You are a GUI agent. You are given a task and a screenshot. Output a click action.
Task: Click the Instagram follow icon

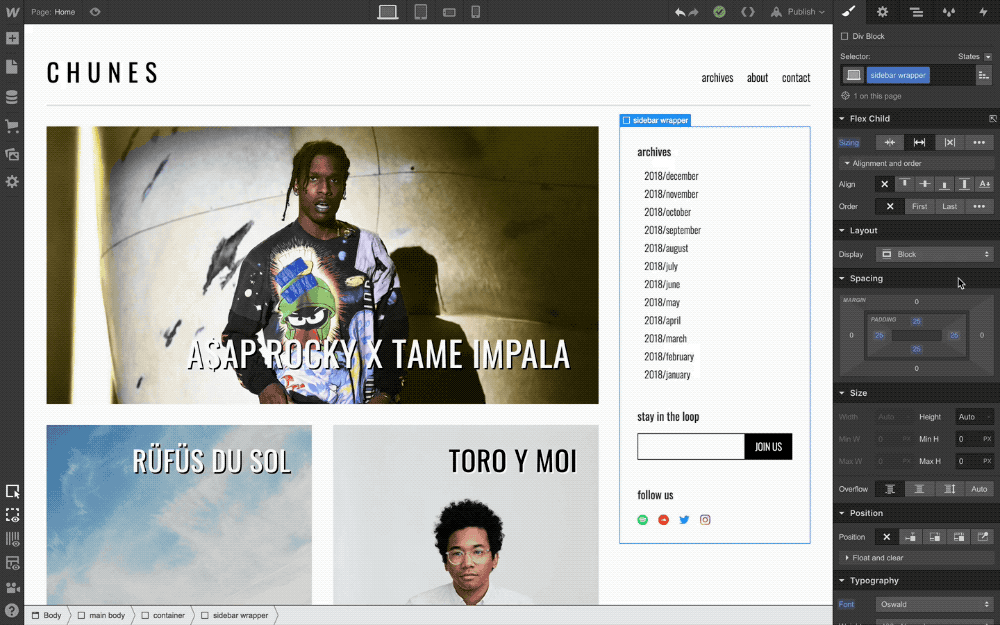tap(705, 520)
